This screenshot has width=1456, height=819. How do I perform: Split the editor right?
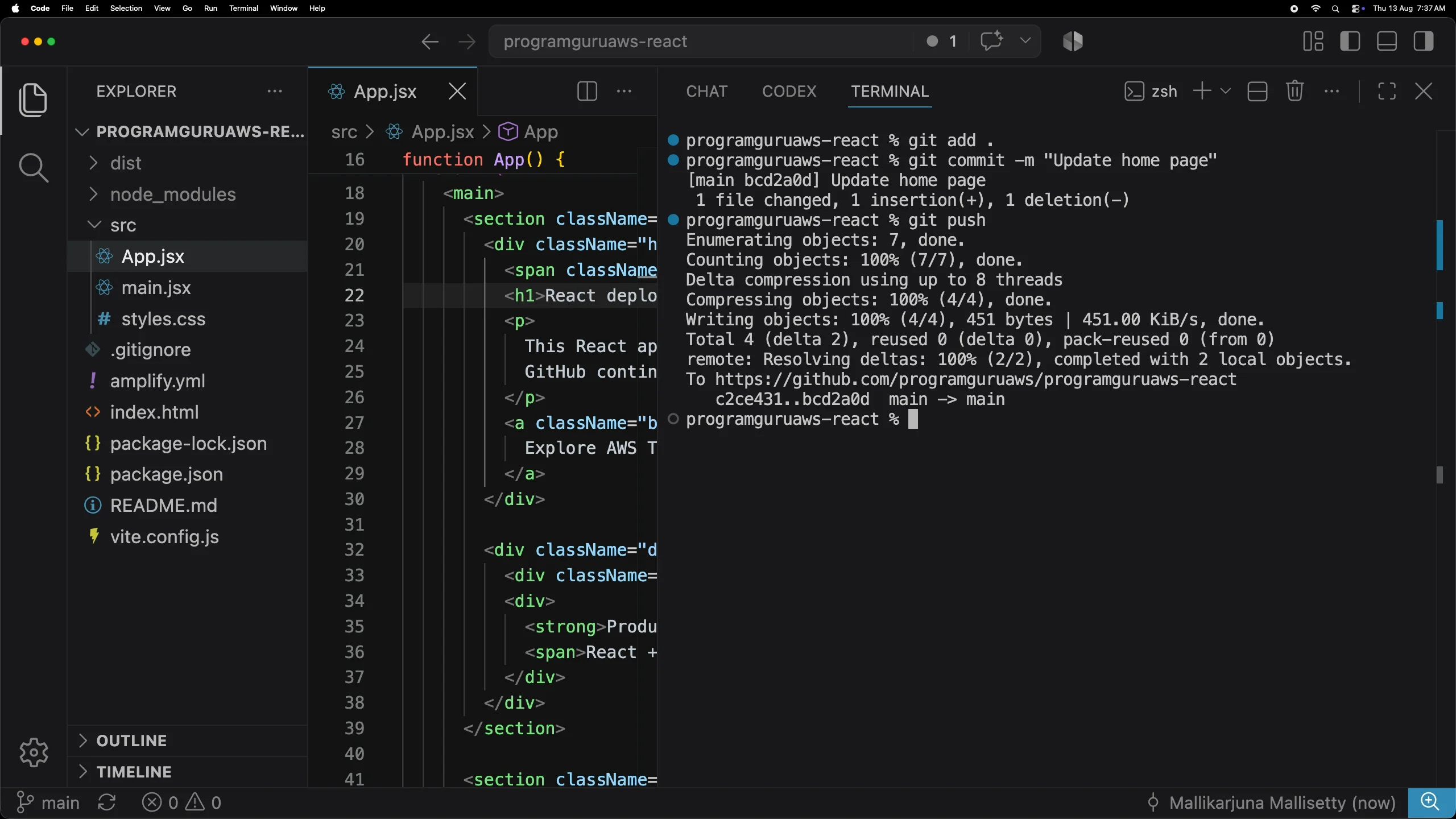(587, 91)
